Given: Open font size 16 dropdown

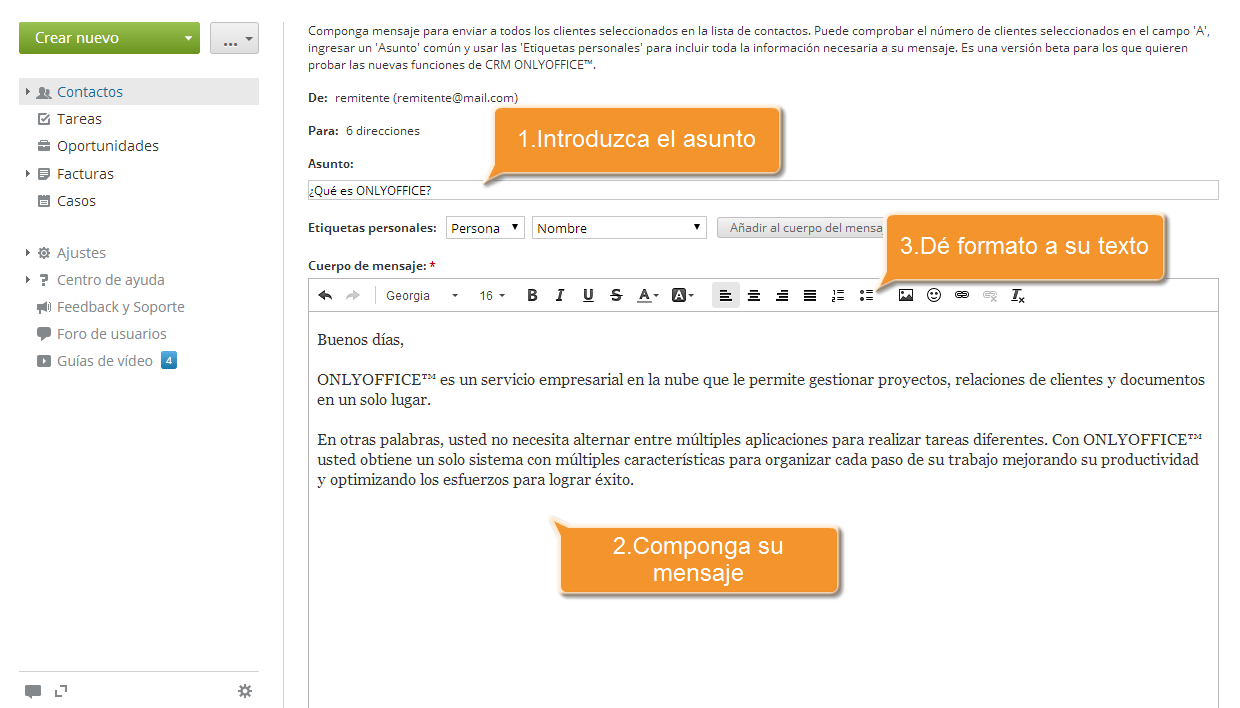Looking at the screenshot, I should point(492,295).
